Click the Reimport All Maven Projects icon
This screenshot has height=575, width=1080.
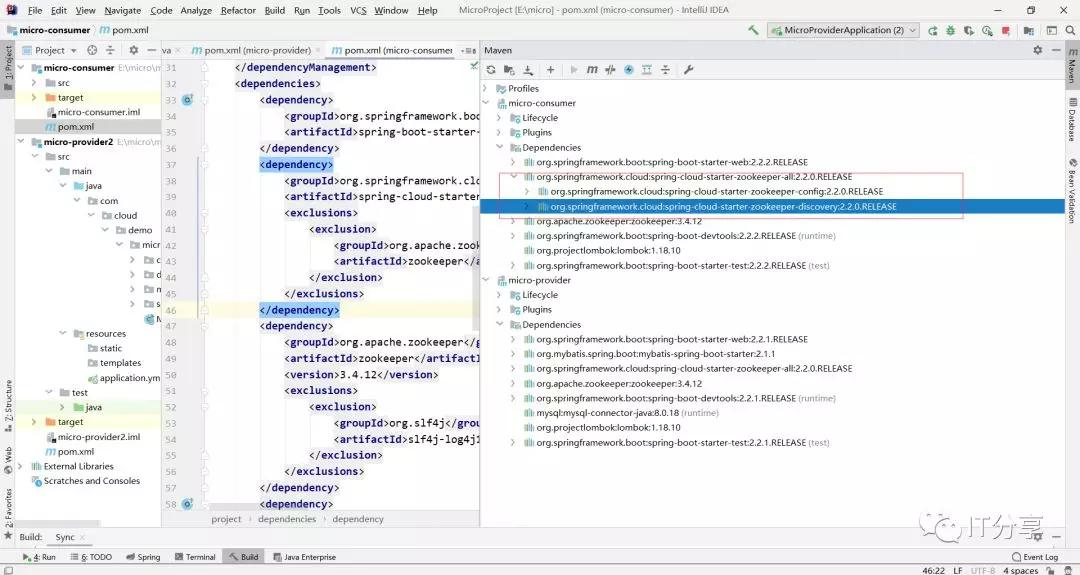point(490,70)
